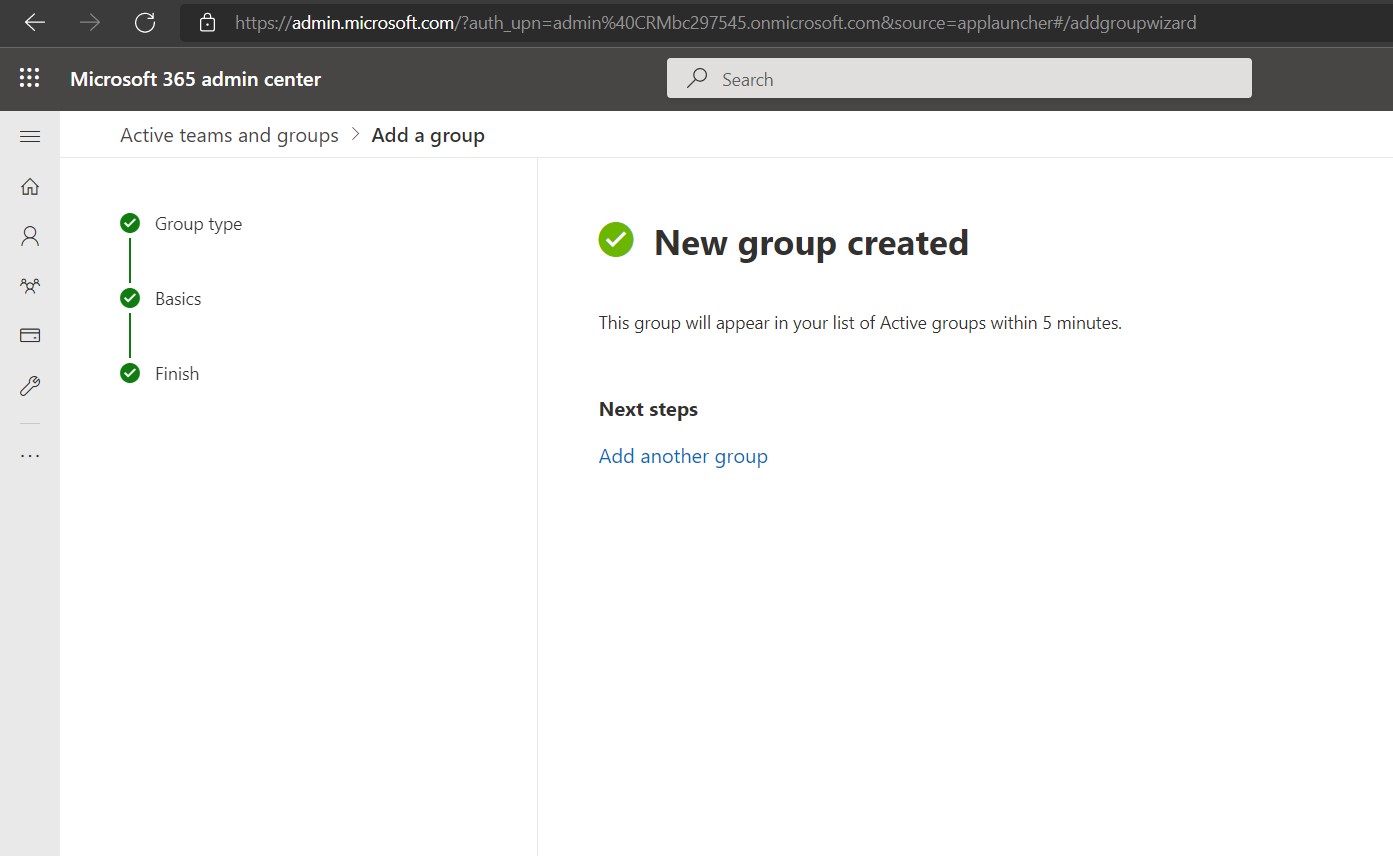Go back with the browser back arrow

pyautogui.click(x=35, y=22)
